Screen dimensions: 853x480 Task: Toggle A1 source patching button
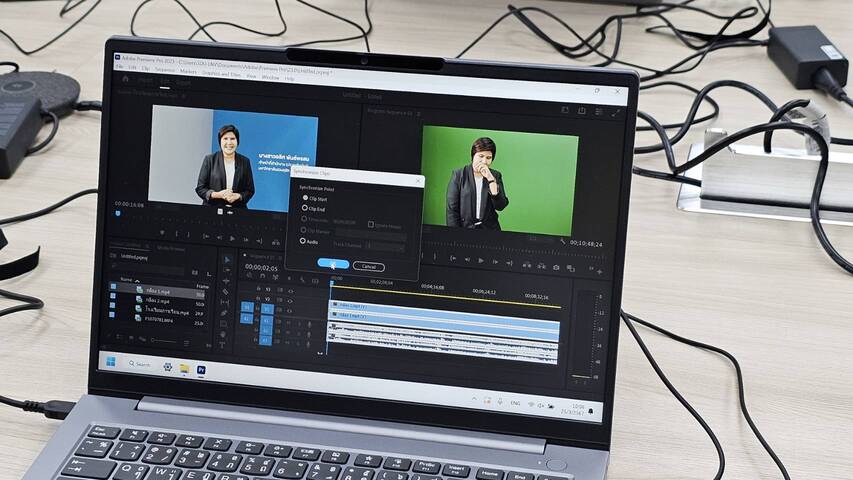[246, 318]
